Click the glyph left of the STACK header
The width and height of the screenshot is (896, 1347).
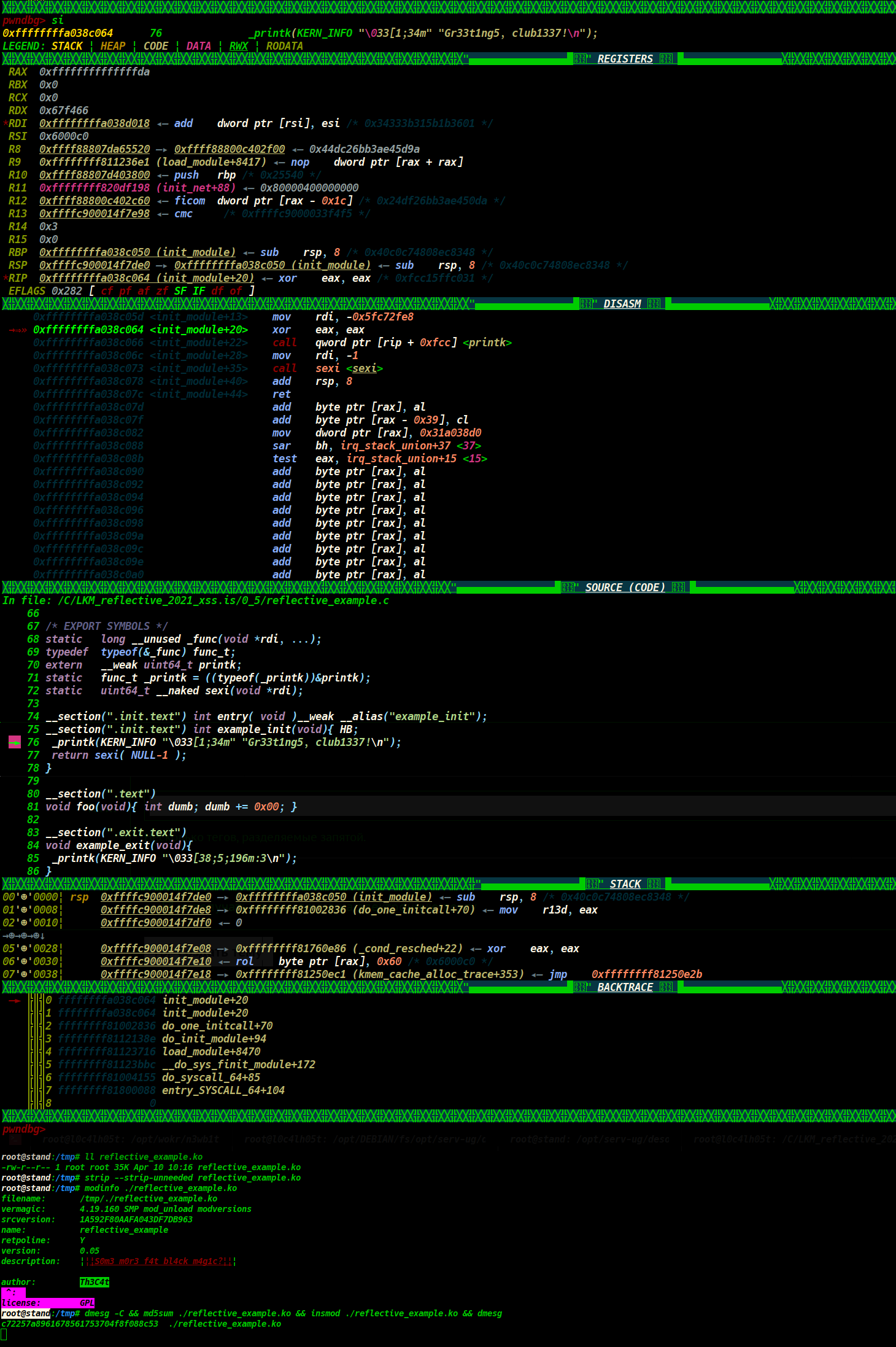[x=592, y=884]
